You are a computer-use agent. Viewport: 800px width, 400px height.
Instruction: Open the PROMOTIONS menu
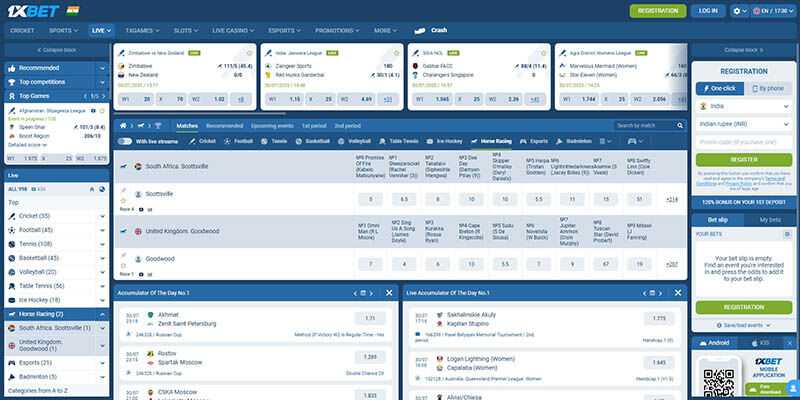338,31
